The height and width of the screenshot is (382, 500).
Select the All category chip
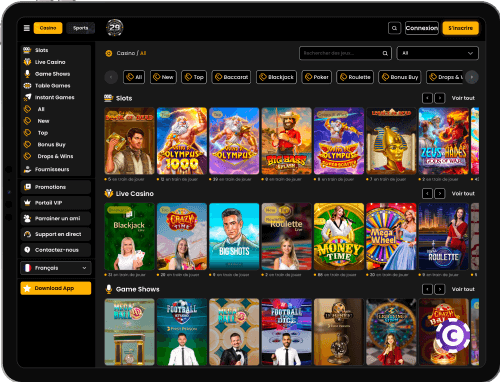tap(134, 77)
